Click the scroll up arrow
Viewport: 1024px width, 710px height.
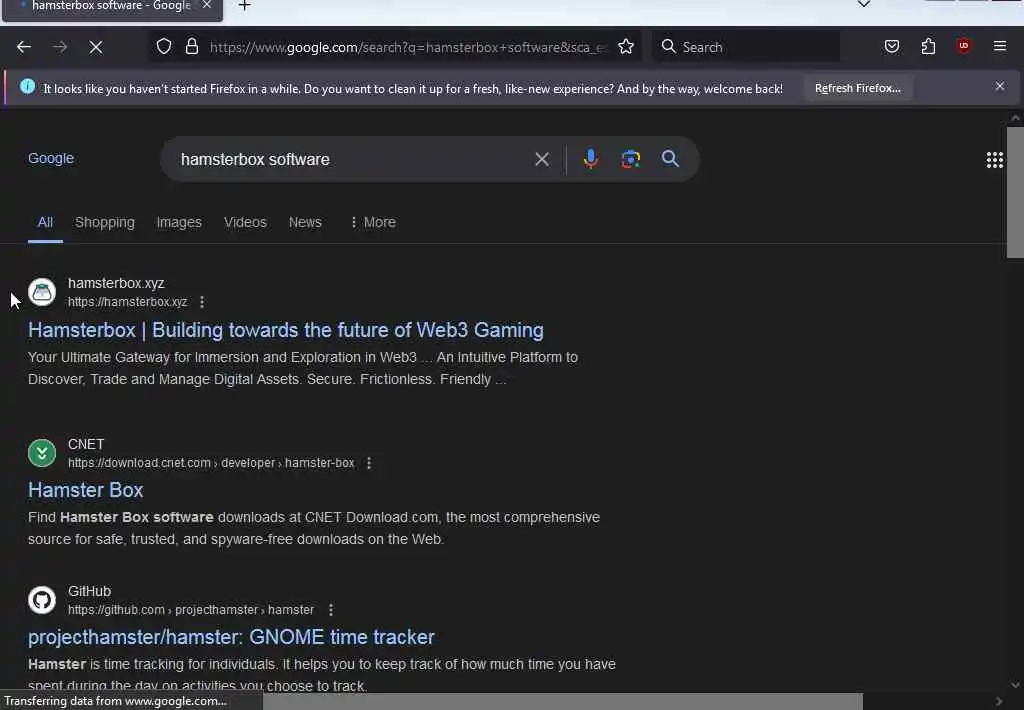[1015, 118]
